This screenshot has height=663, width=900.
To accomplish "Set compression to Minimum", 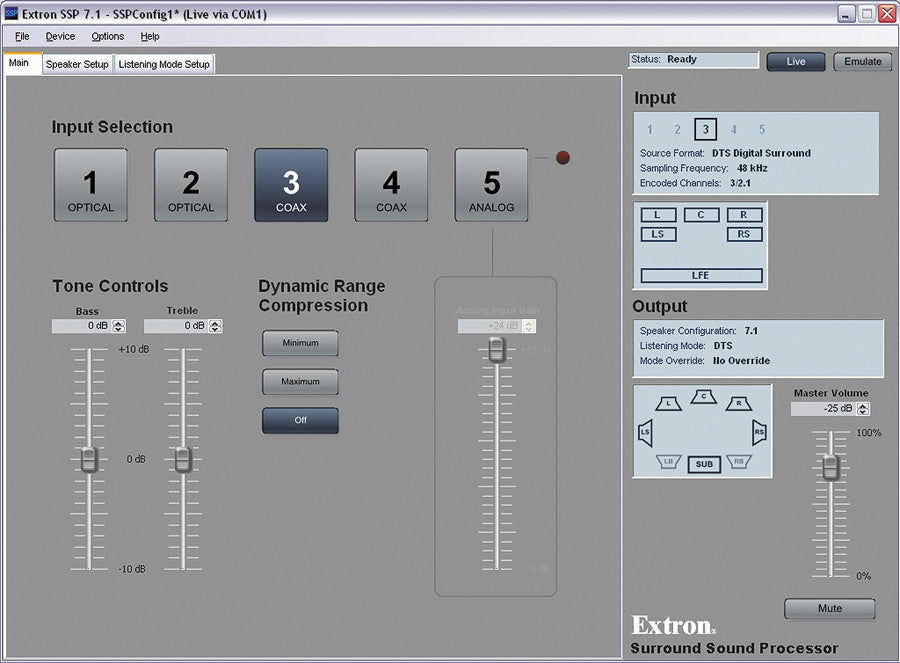I will click(x=300, y=343).
